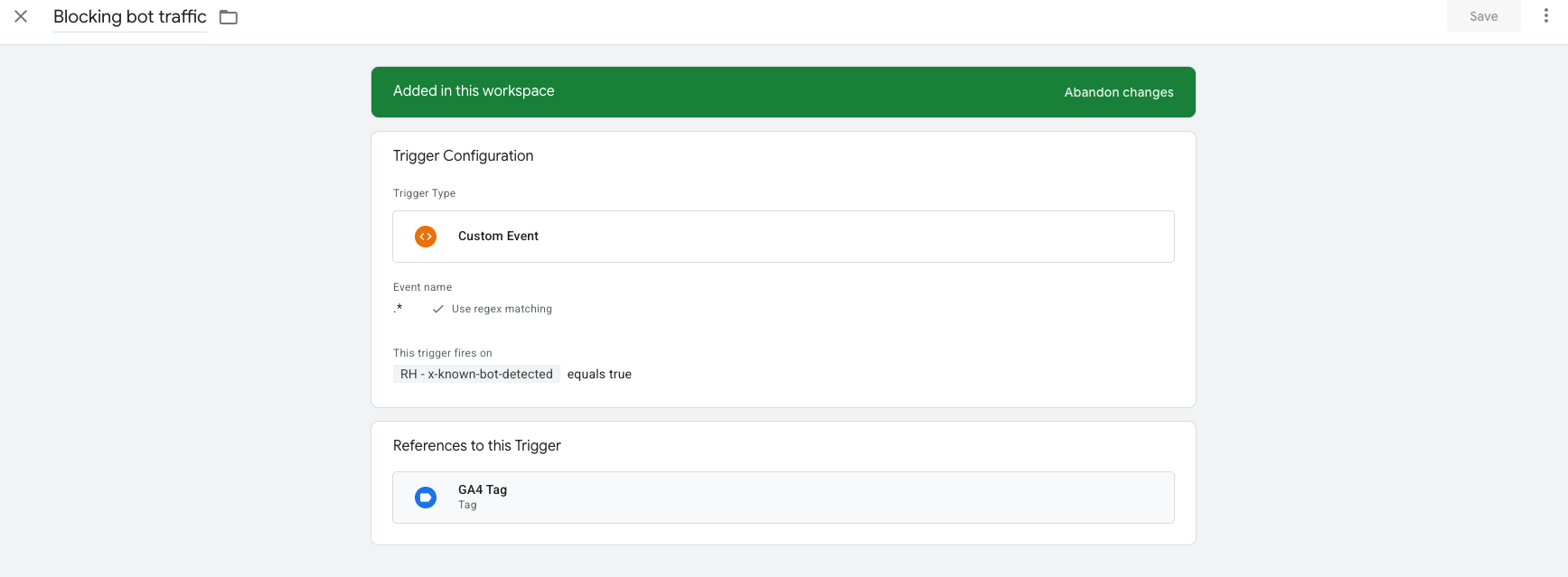Click the 'Trigger Configuration' heading

pyautogui.click(x=463, y=156)
